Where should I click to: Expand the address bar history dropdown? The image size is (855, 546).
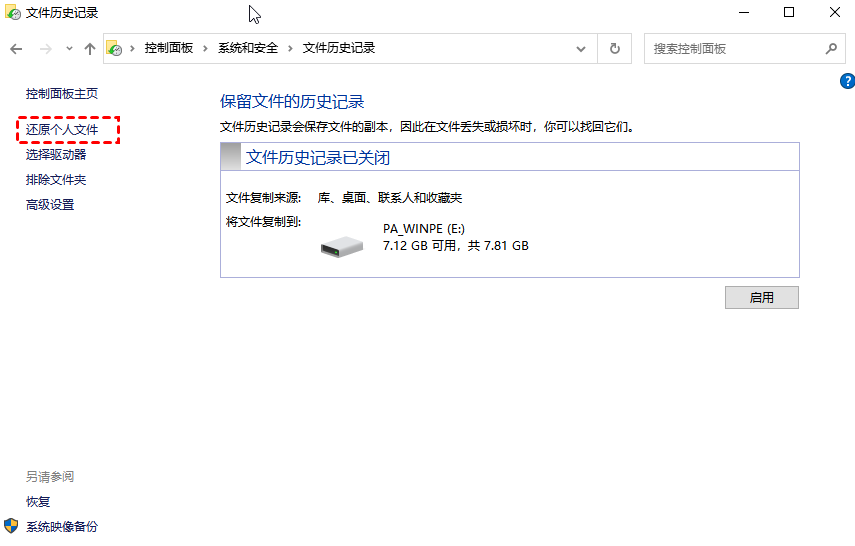click(581, 49)
